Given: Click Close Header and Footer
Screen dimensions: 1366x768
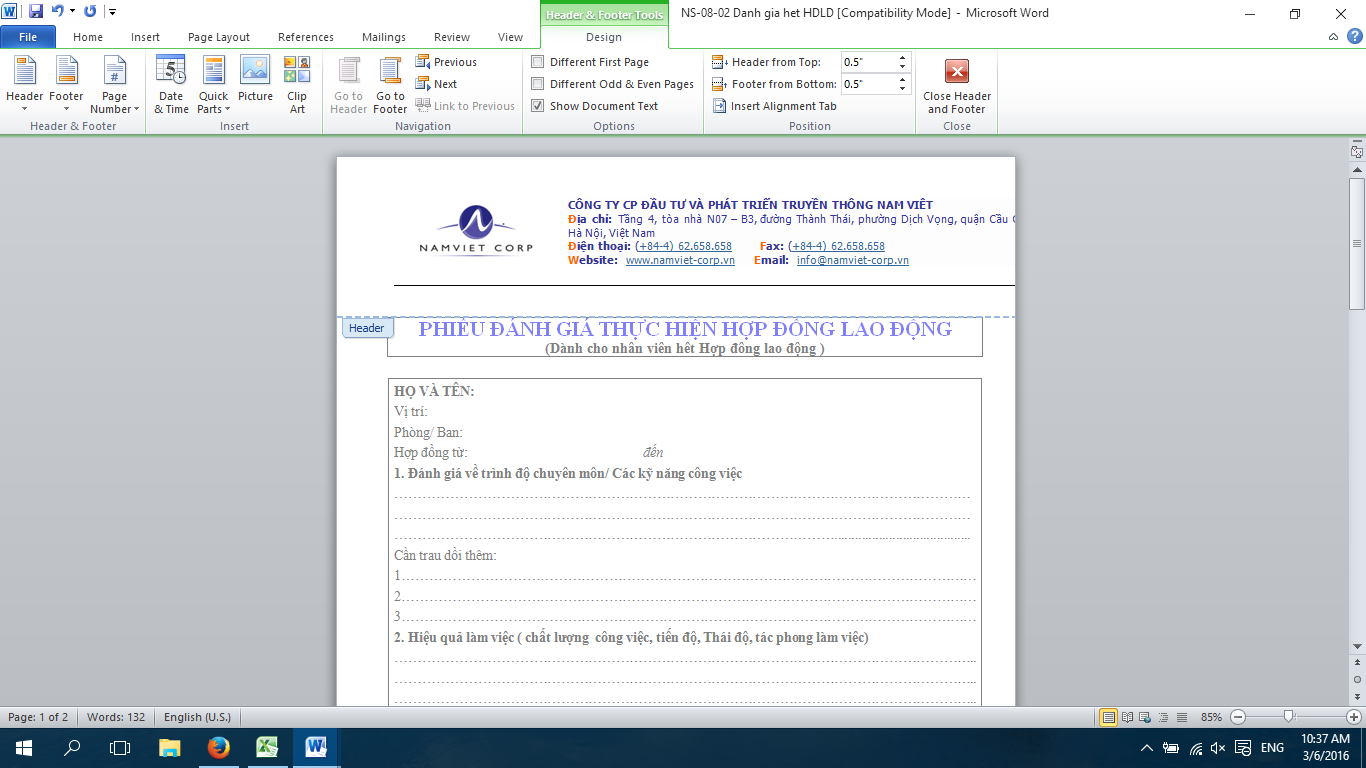Looking at the screenshot, I should click(957, 86).
